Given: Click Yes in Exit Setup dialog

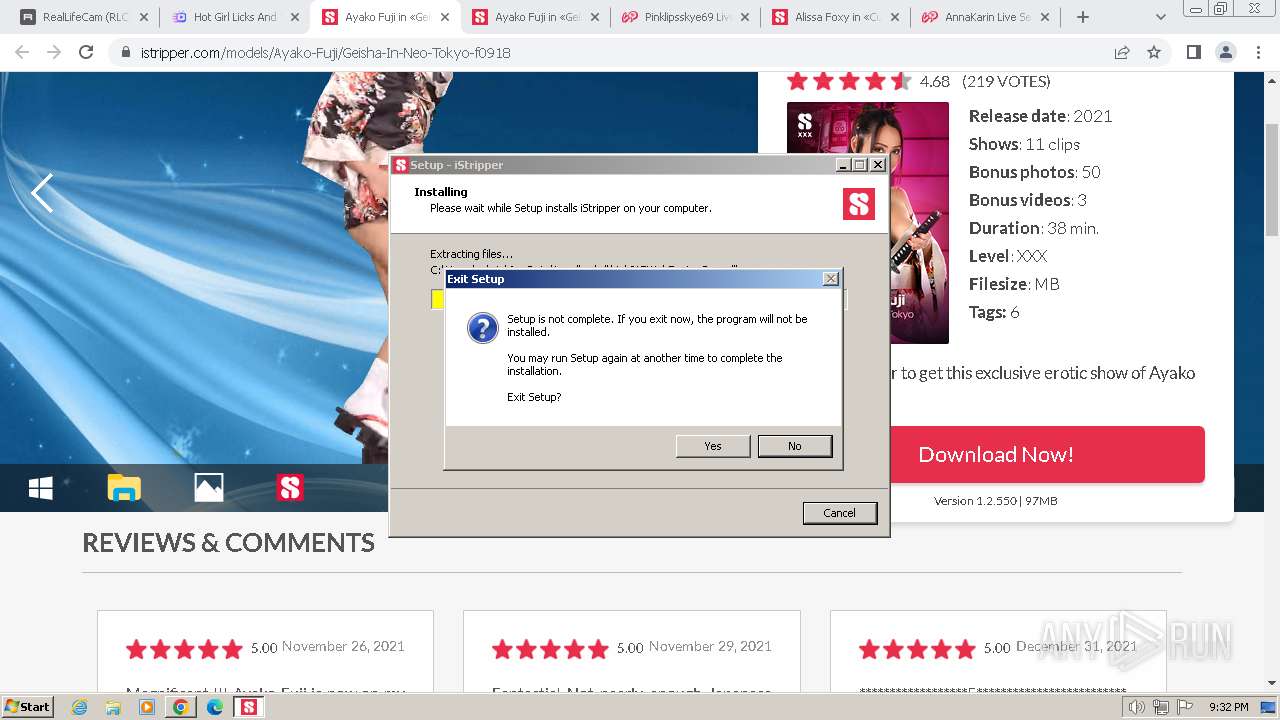Looking at the screenshot, I should 713,446.
